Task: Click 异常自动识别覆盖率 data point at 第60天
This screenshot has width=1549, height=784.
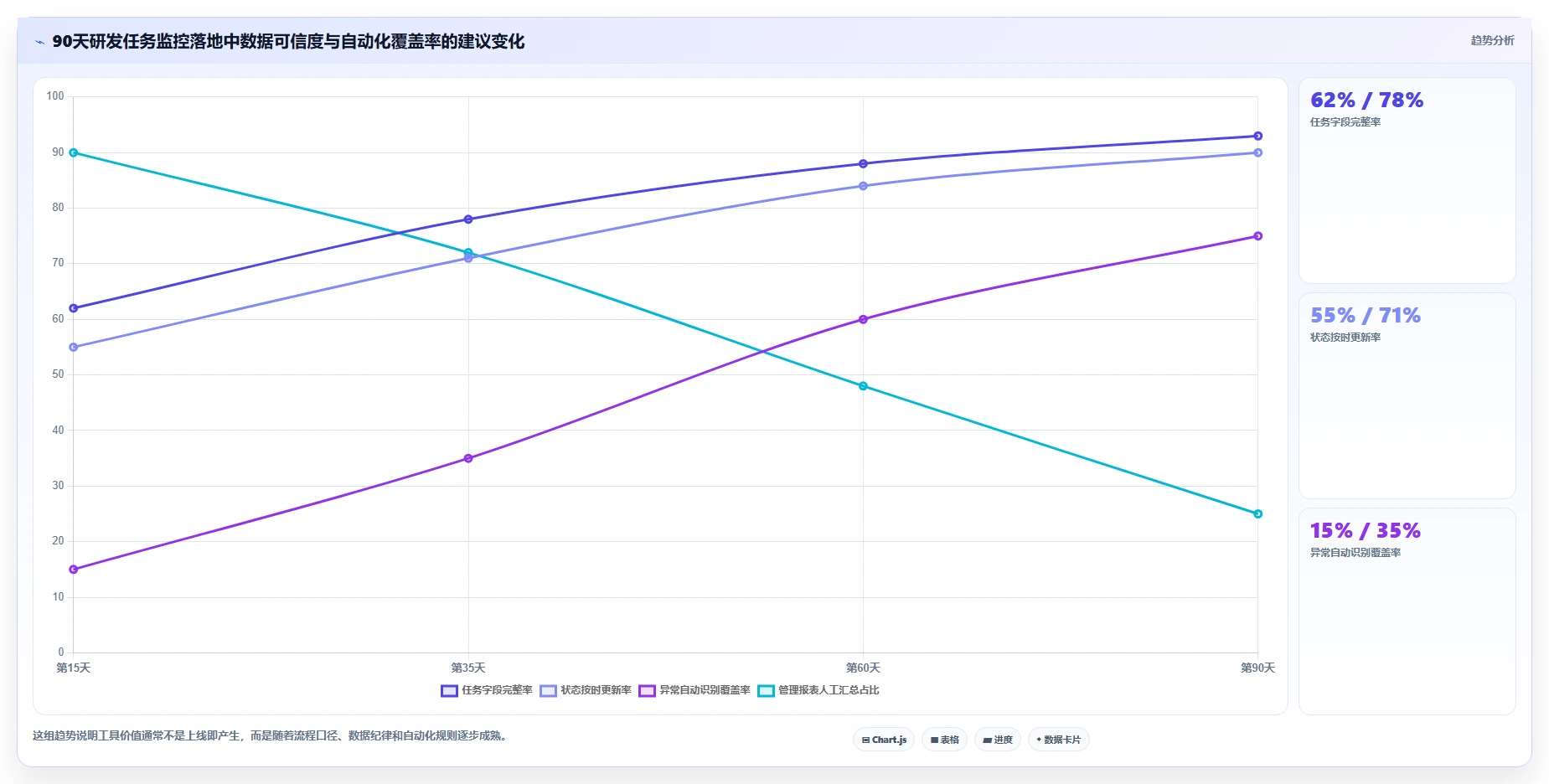Action: (863, 319)
